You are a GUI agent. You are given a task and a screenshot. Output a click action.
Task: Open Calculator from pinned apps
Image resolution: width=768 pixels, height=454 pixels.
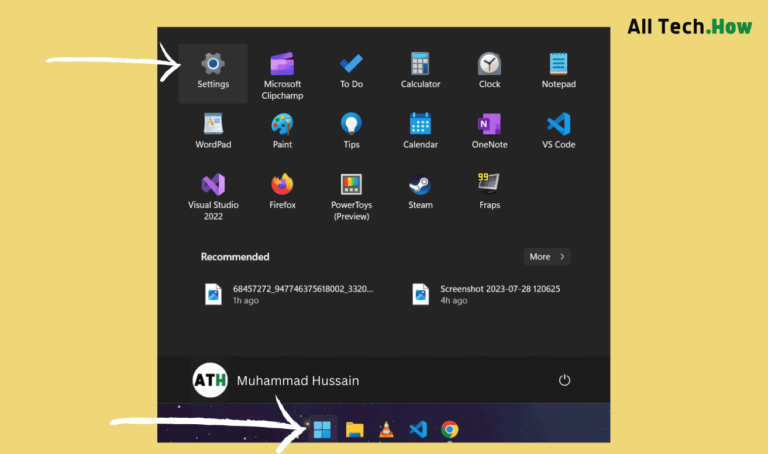pyautogui.click(x=420, y=71)
